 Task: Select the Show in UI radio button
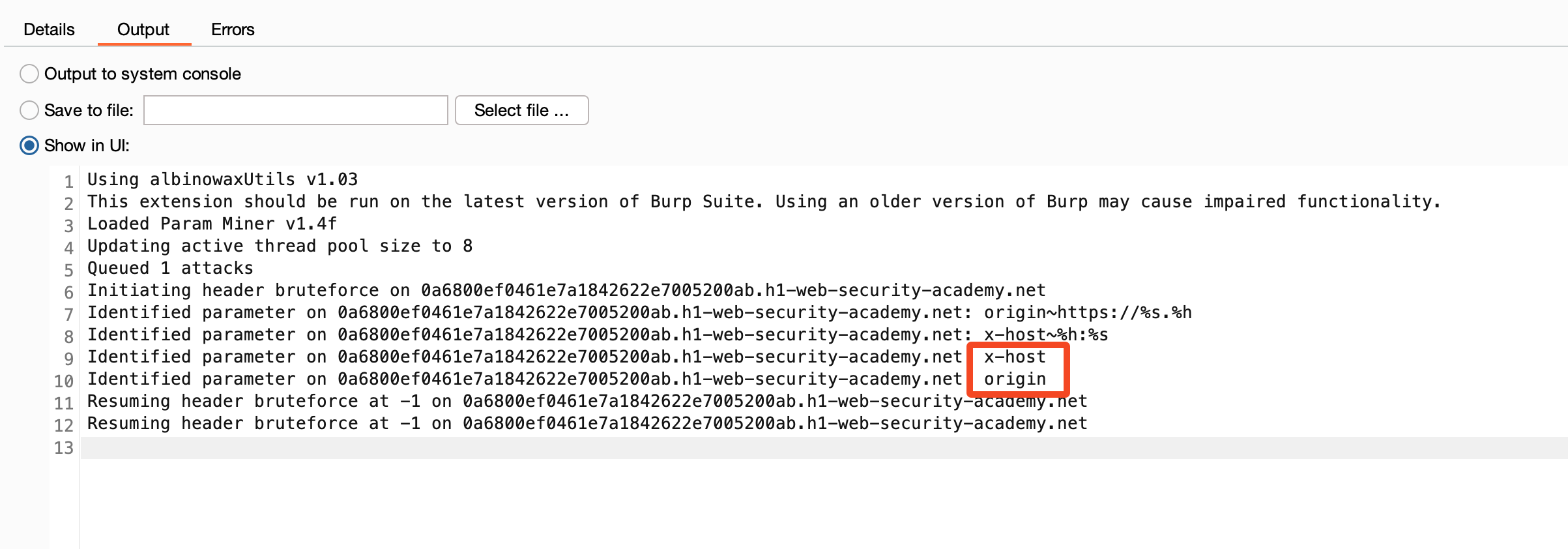(x=29, y=145)
